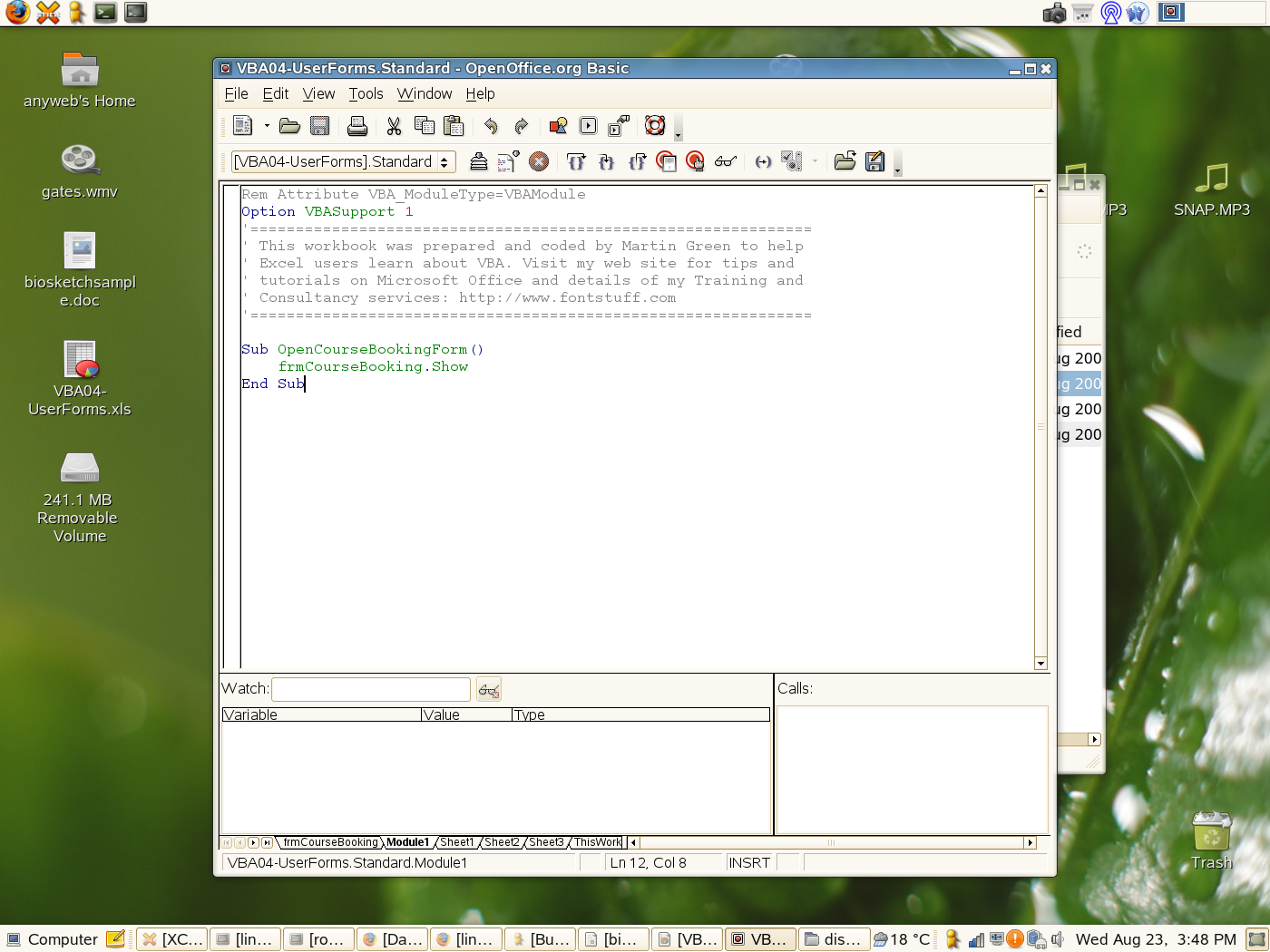Toggle INSRT mode in status bar

[x=749, y=862]
